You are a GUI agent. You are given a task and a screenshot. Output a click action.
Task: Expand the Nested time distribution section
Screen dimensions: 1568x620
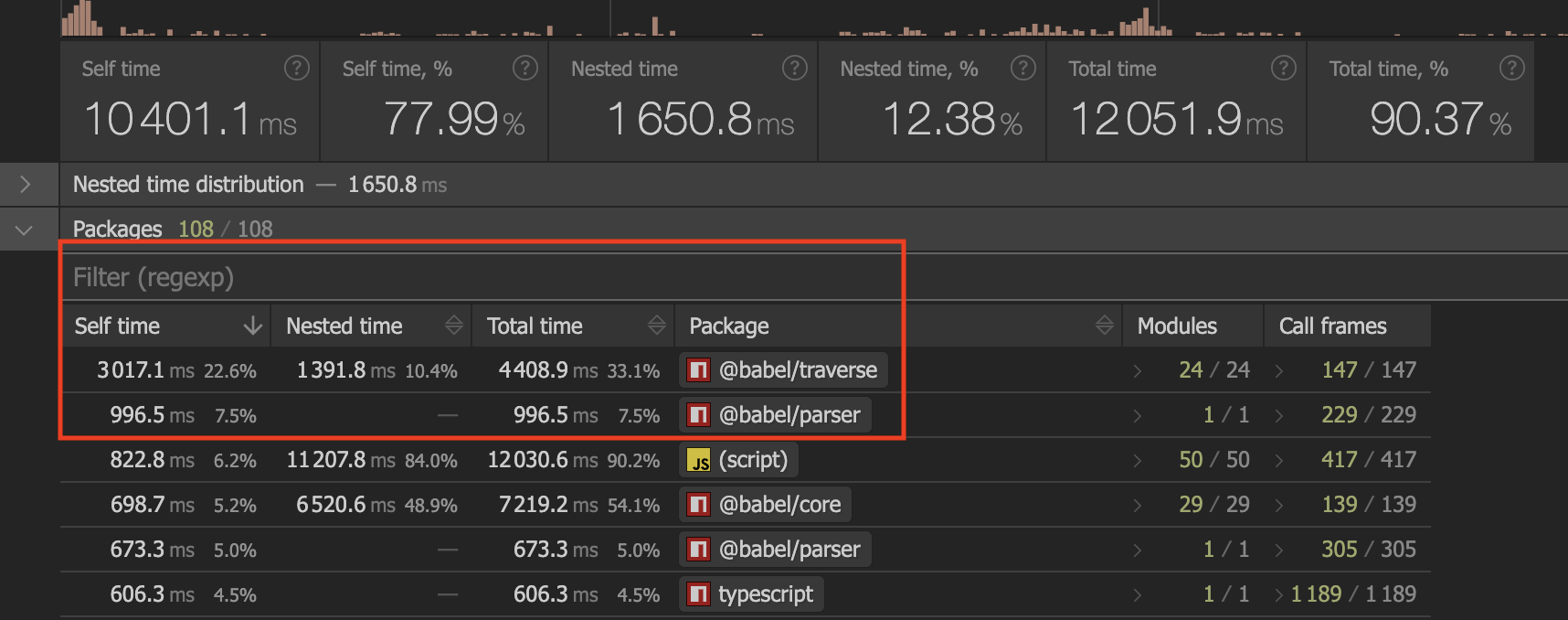click(x=25, y=185)
